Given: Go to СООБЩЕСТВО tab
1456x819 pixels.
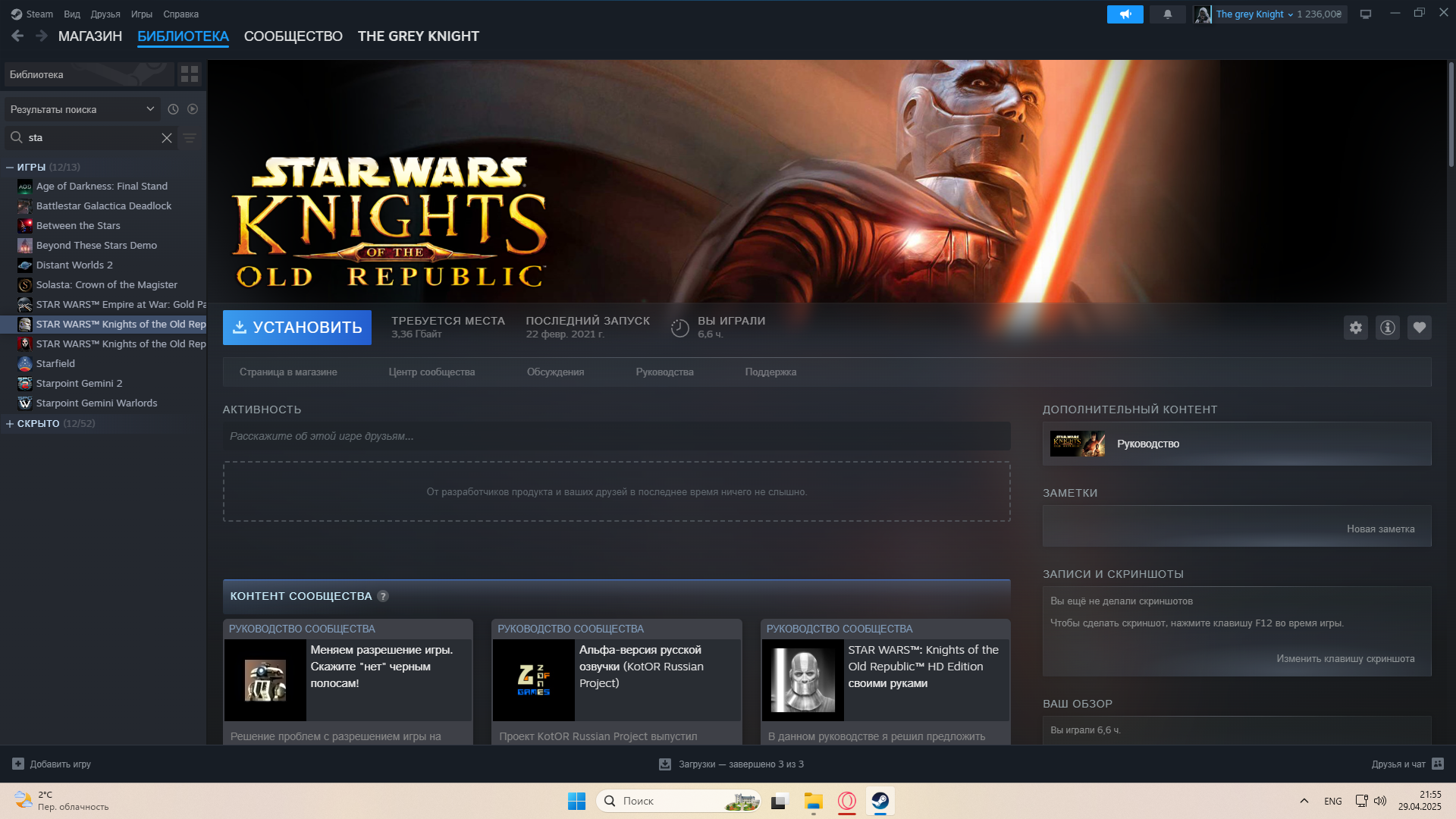Looking at the screenshot, I should [293, 36].
